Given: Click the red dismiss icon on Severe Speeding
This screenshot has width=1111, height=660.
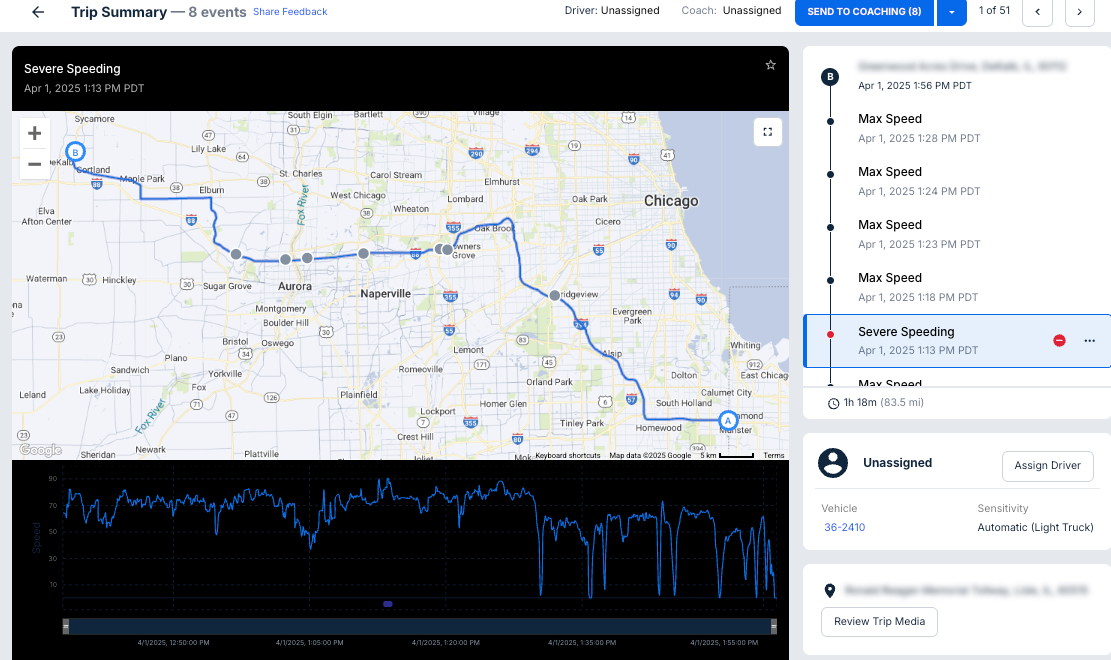Looking at the screenshot, I should [x=1059, y=341].
